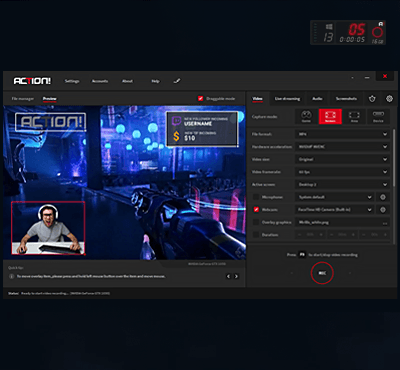Image resolution: width=400 pixels, height=370 pixels.
Task: Start recording with the REC button
Action: (x=322, y=273)
